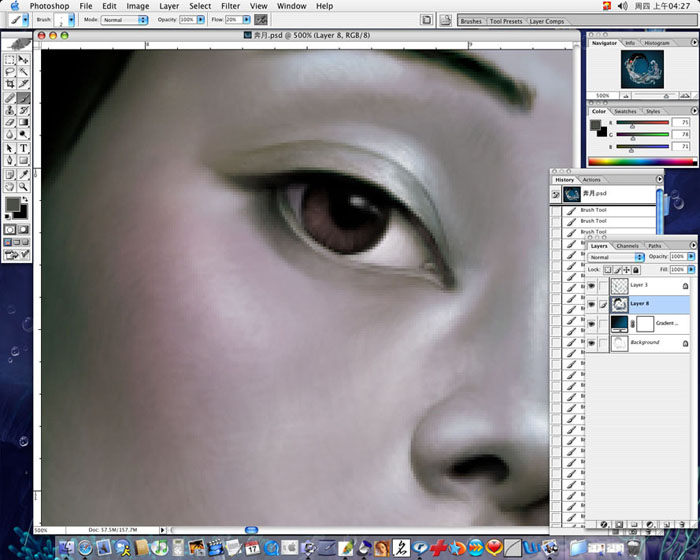Switch to the Paths tab
Screen dimensions: 700x560
(x=654, y=246)
